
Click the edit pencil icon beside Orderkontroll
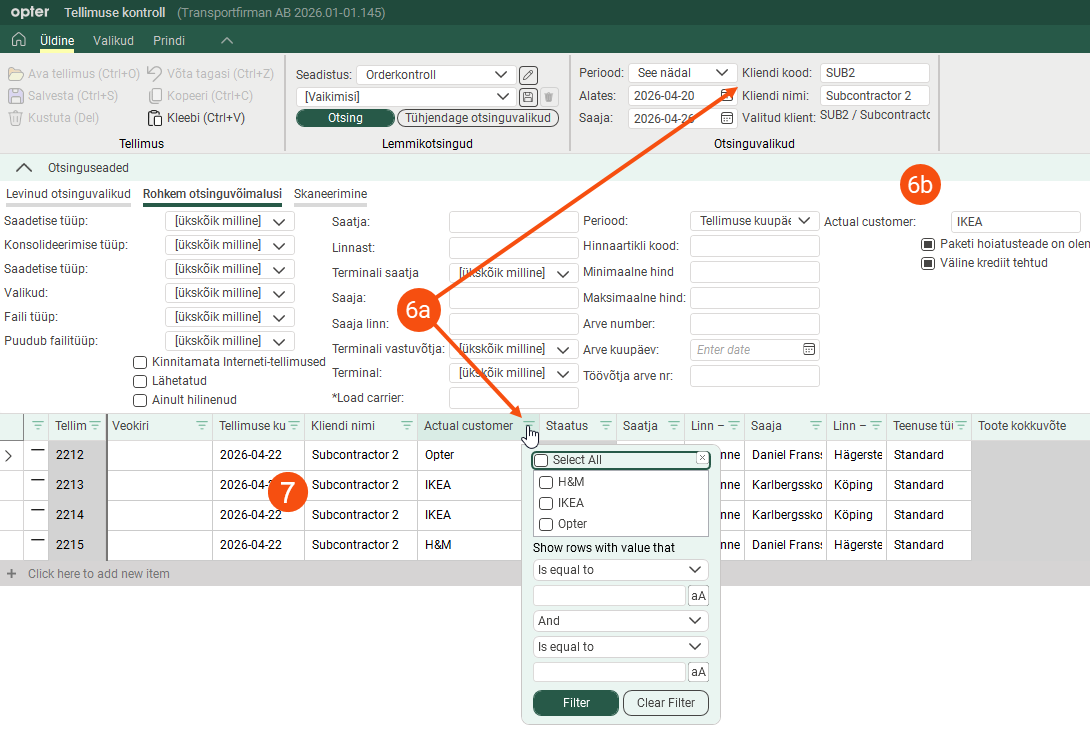coord(528,74)
